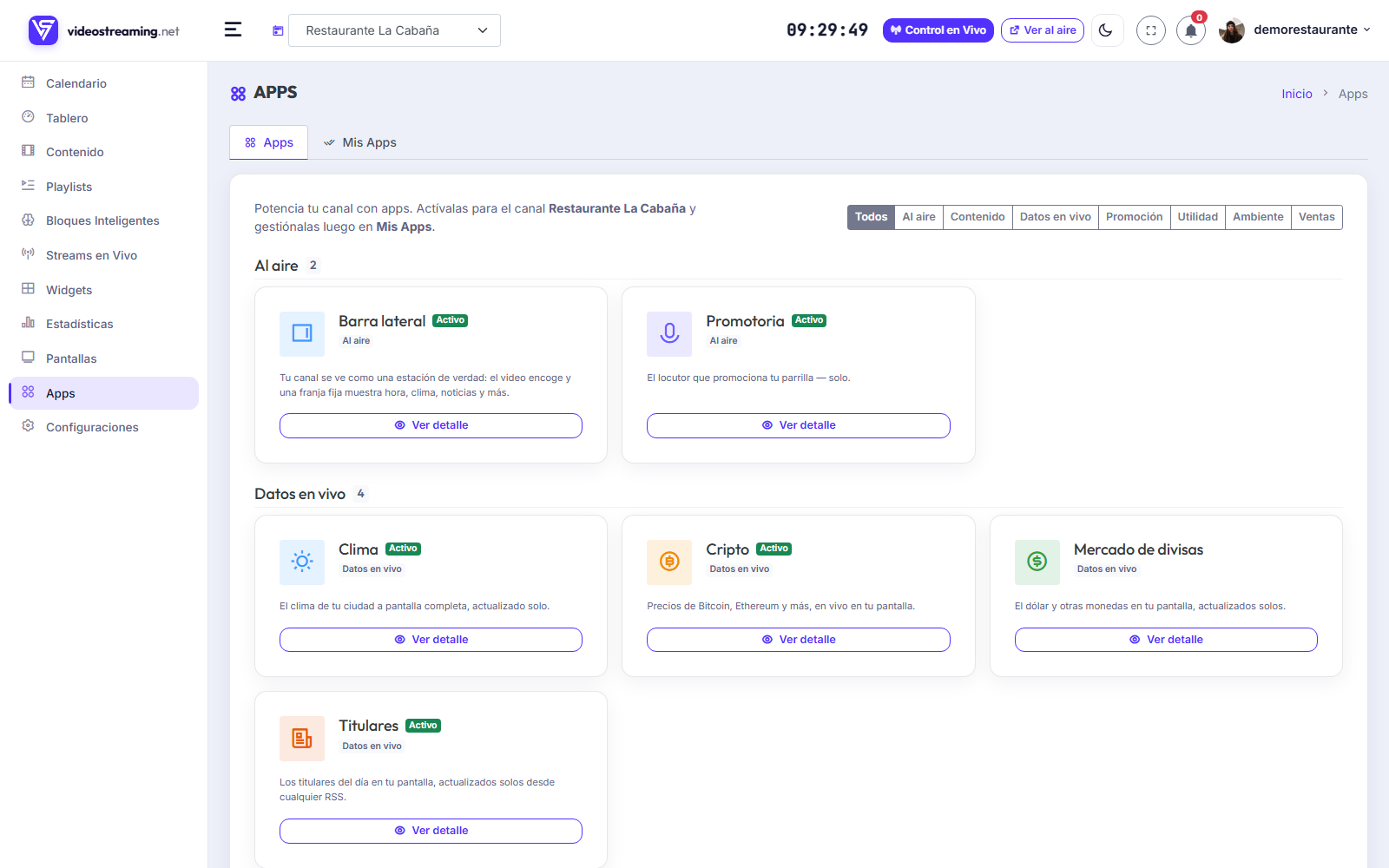Filter apps by Ambiente
Screen dimensions: 1389x868
[1258, 217]
